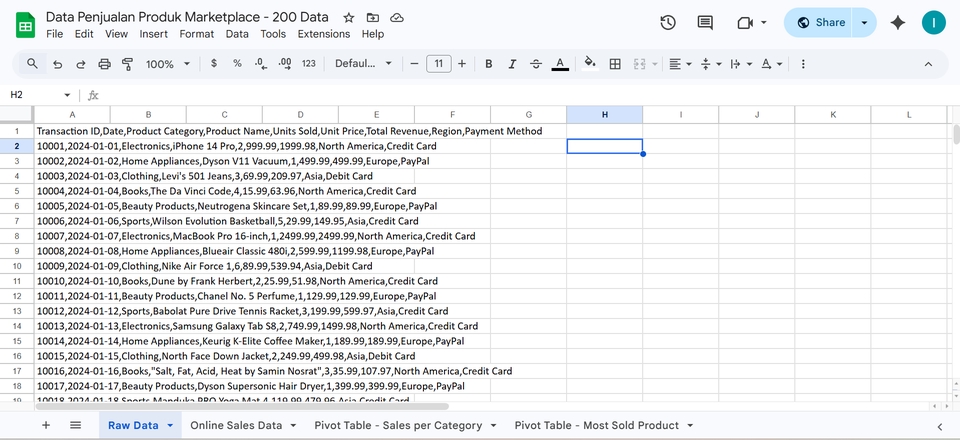Open the merge cells dropdown arrow

click(656, 64)
